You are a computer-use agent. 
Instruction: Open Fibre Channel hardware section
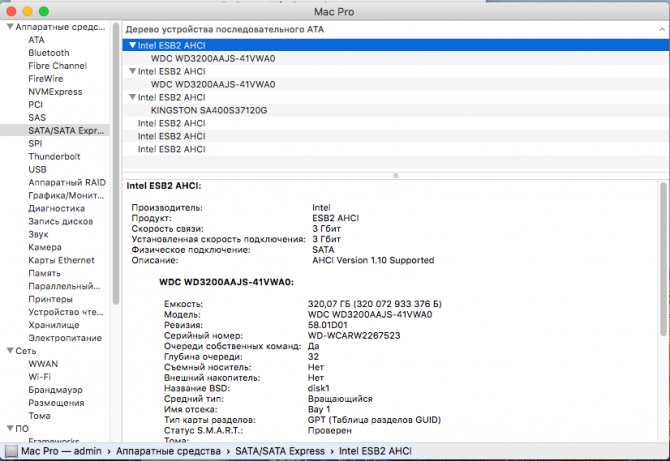click(x=57, y=66)
